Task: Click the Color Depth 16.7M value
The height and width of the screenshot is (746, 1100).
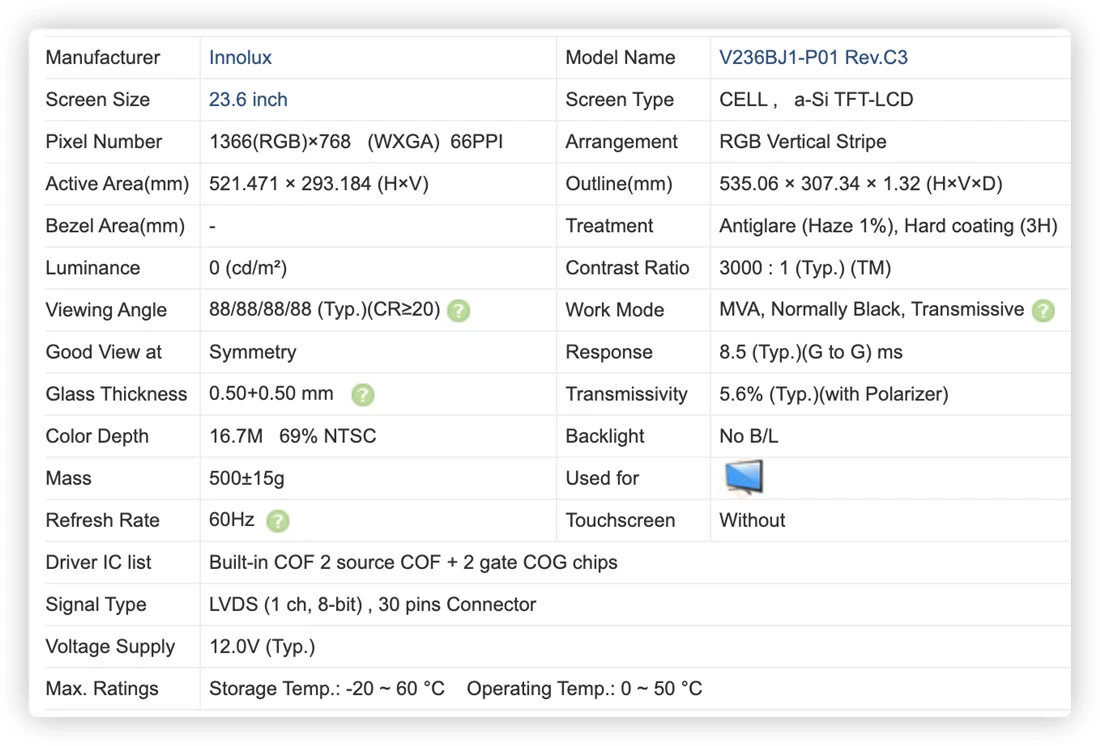Action: click(236, 437)
